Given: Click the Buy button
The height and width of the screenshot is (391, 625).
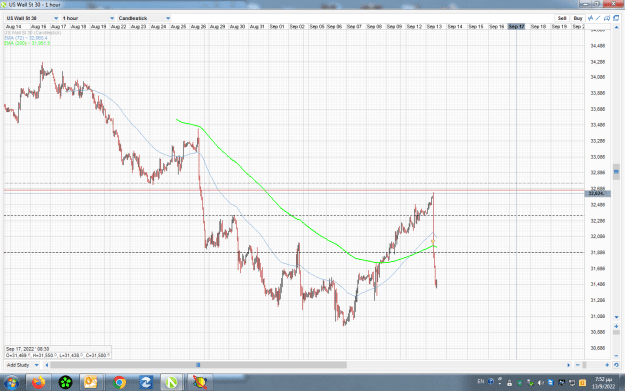Looking at the screenshot, I should point(578,18).
